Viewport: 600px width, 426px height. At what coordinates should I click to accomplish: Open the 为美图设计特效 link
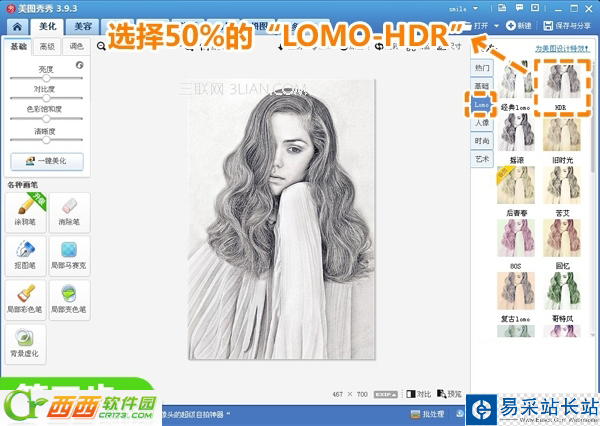[562, 49]
